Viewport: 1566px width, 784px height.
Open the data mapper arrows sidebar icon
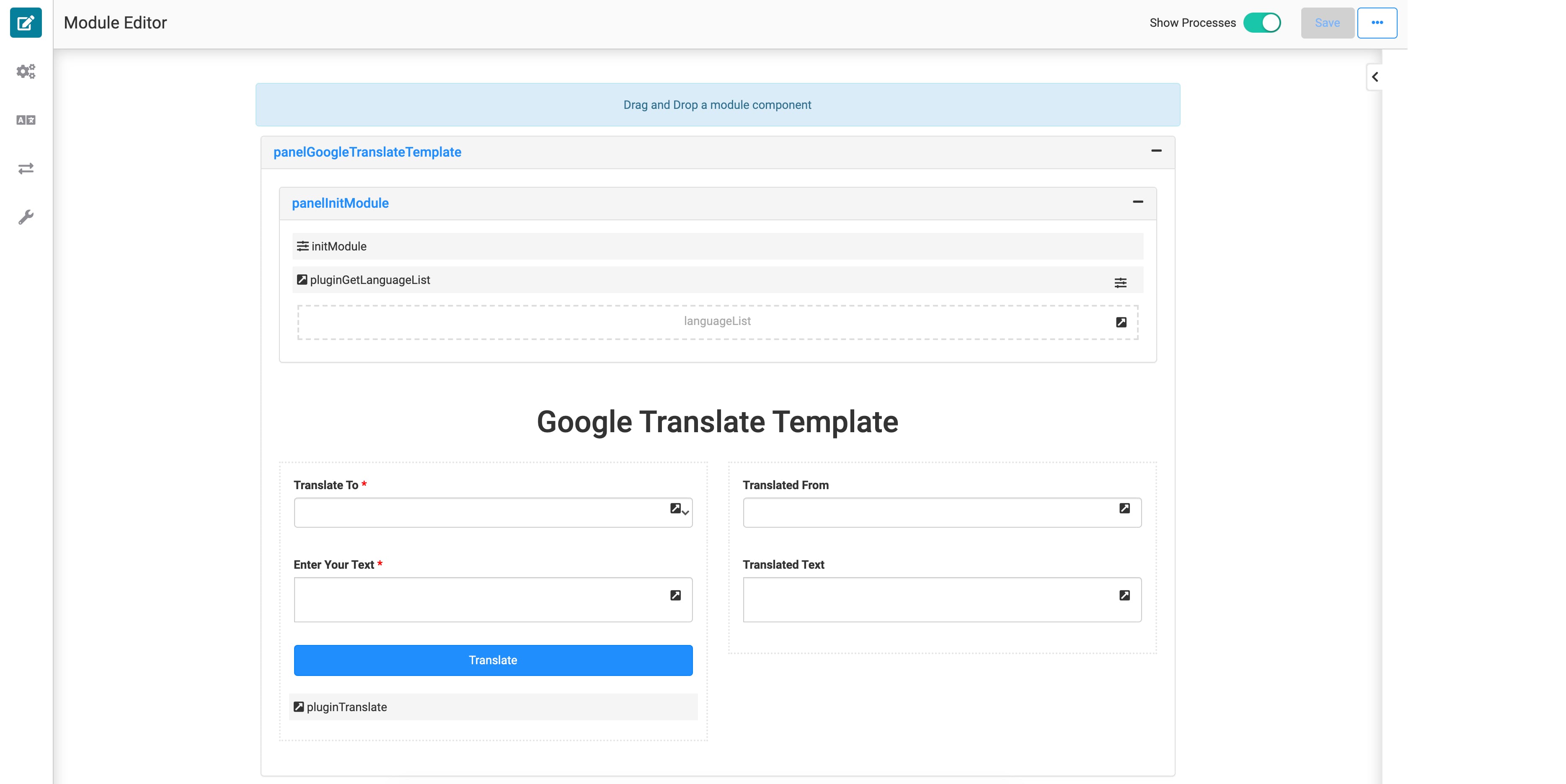(x=26, y=168)
